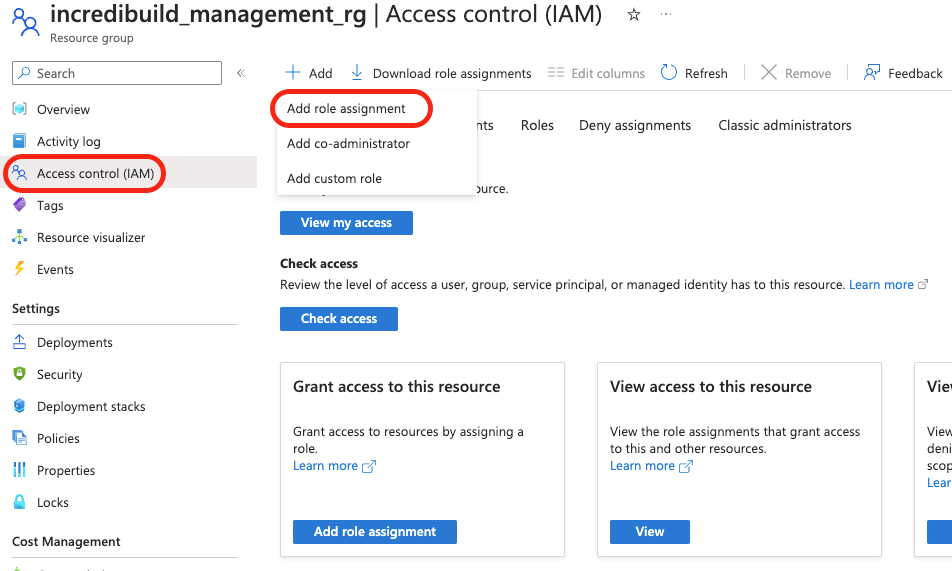The width and height of the screenshot is (952, 571).
Task: Open Overview in the sidebar
Action: click(x=63, y=109)
